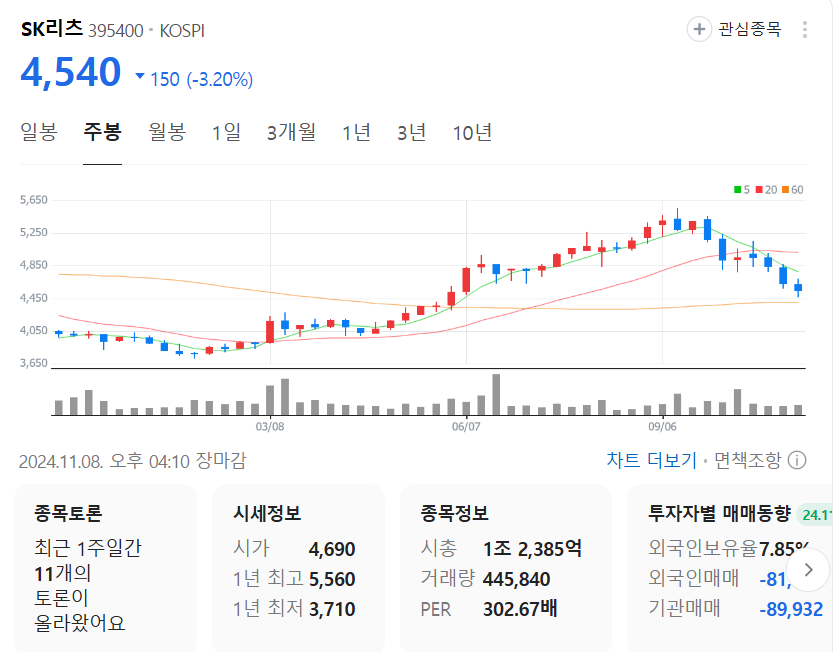The image size is (837, 652).
Task: Click the KOSPI market label
Action: 182,31
